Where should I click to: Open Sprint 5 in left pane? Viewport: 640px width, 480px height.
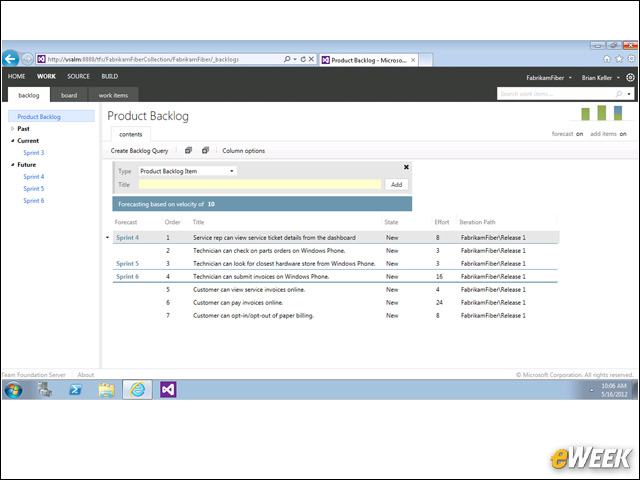tap(33, 189)
